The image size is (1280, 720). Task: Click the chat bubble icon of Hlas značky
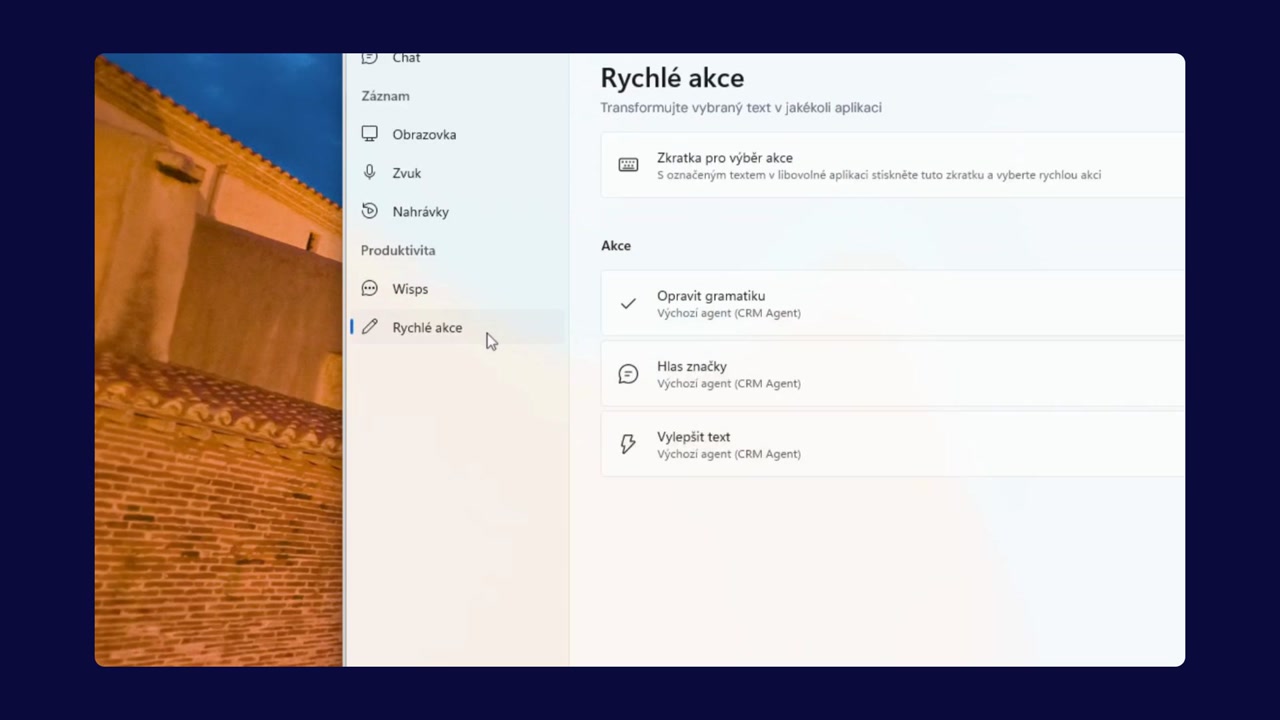coord(628,374)
